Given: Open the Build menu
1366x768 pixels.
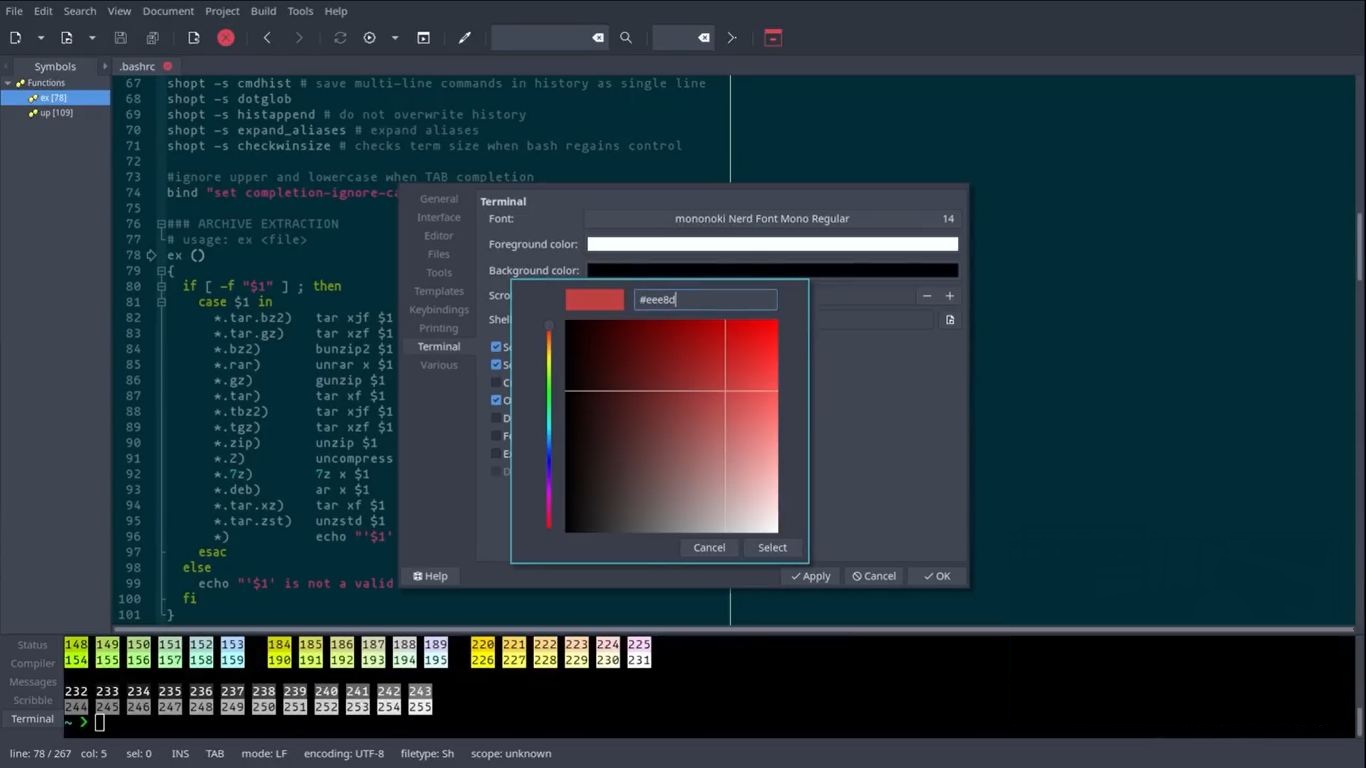Looking at the screenshot, I should point(263,11).
